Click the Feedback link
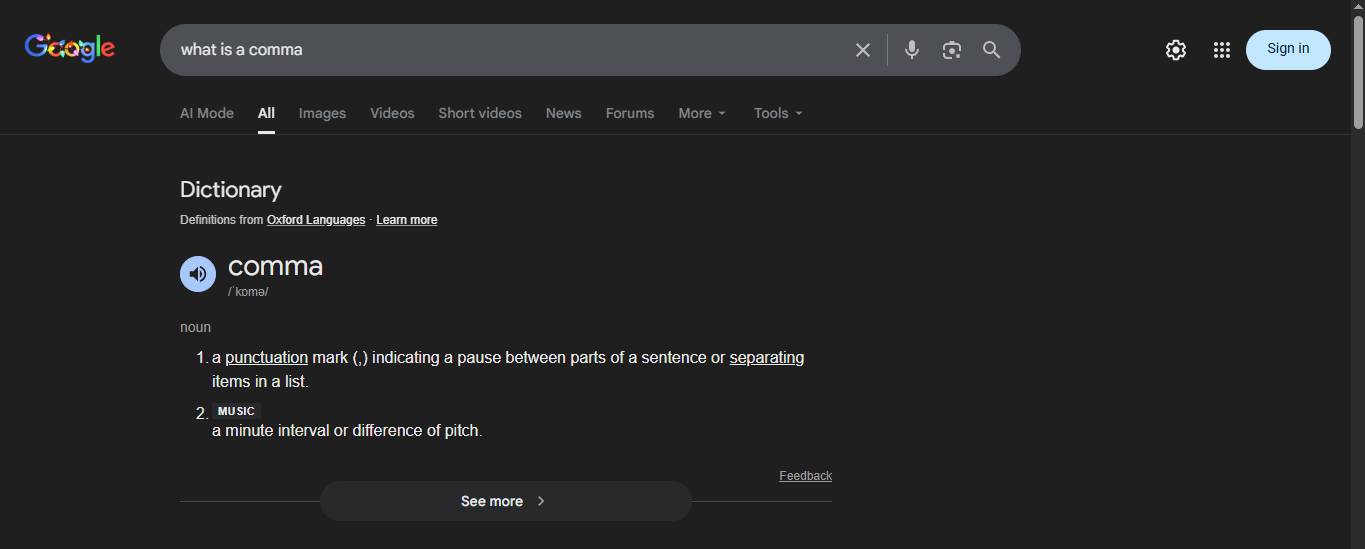The height and width of the screenshot is (549, 1365). (x=805, y=476)
